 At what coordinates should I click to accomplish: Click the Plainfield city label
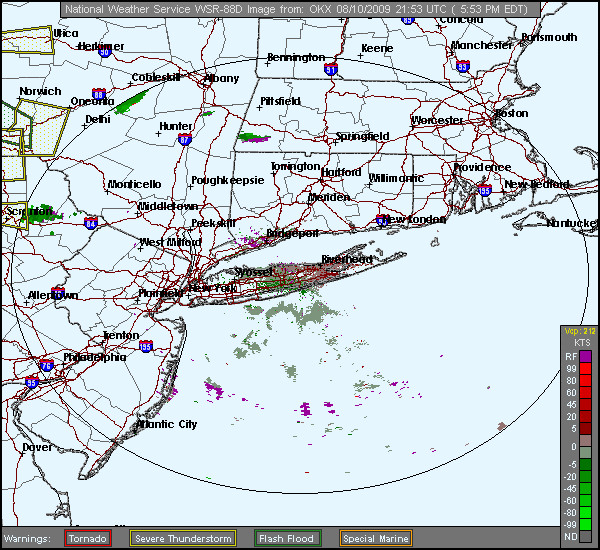point(161,293)
